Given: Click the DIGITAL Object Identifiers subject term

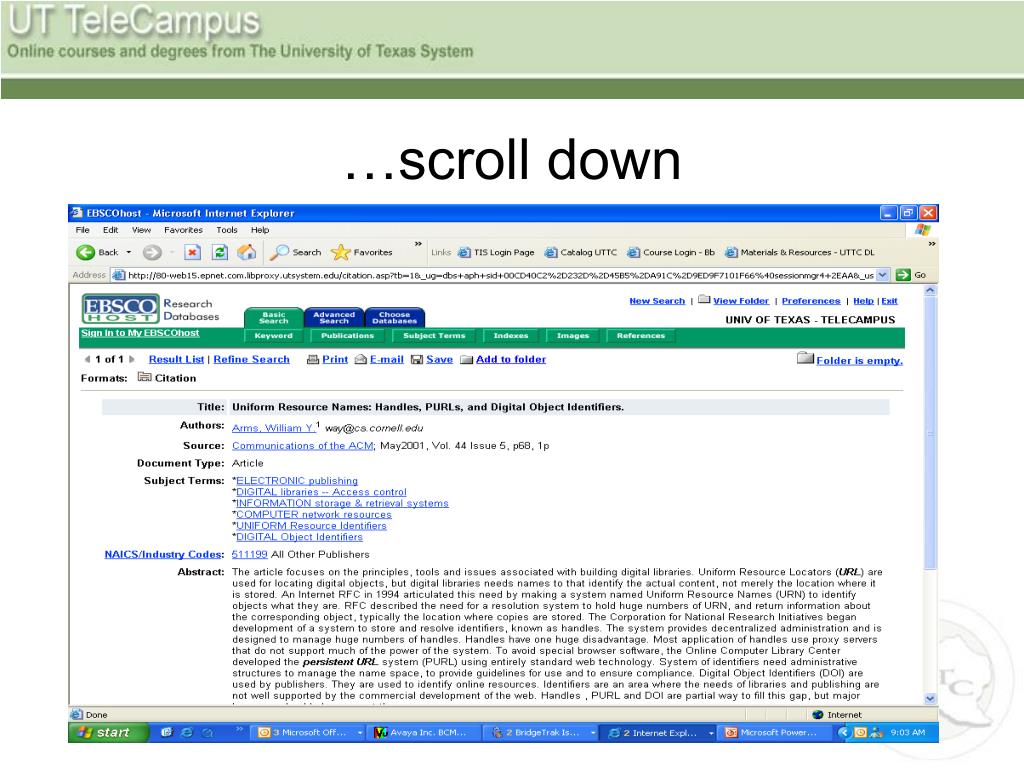Looking at the screenshot, I should (x=299, y=537).
